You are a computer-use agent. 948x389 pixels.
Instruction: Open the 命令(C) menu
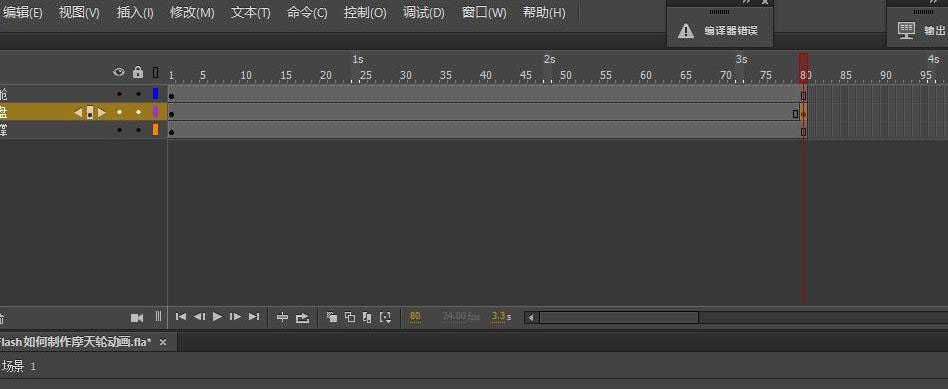tap(307, 12)
